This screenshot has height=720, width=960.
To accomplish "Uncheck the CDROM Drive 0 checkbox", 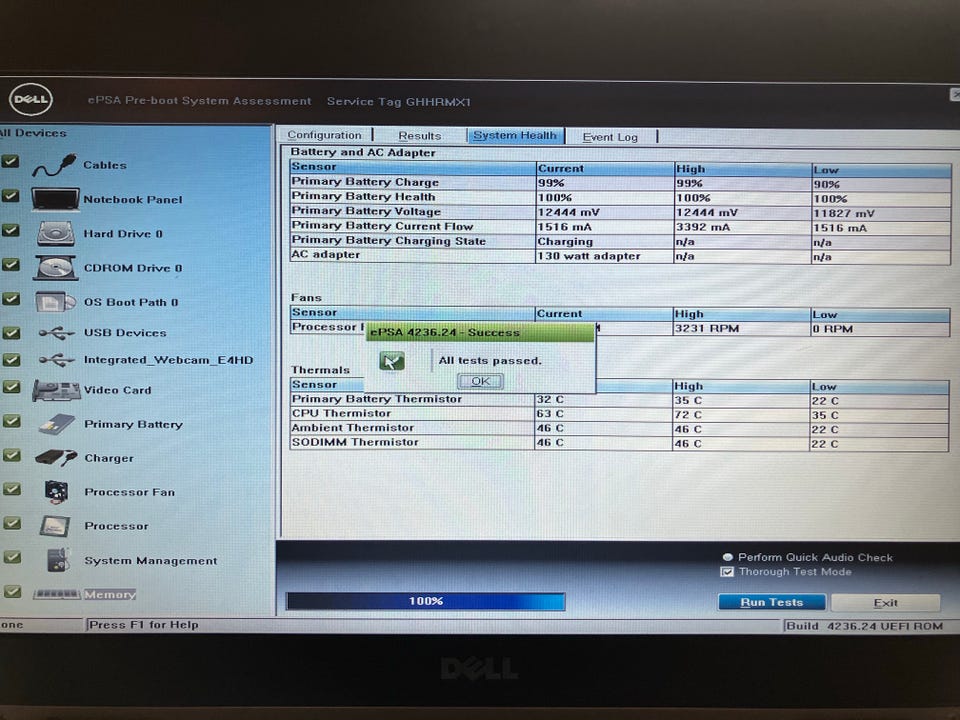I will (x=10, y=264).
